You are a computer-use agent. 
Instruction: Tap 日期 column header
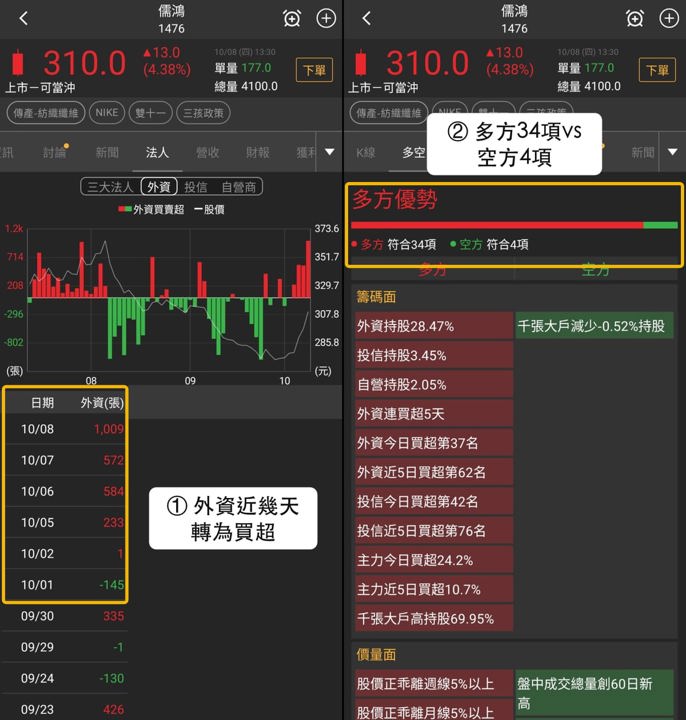[42, 403]
